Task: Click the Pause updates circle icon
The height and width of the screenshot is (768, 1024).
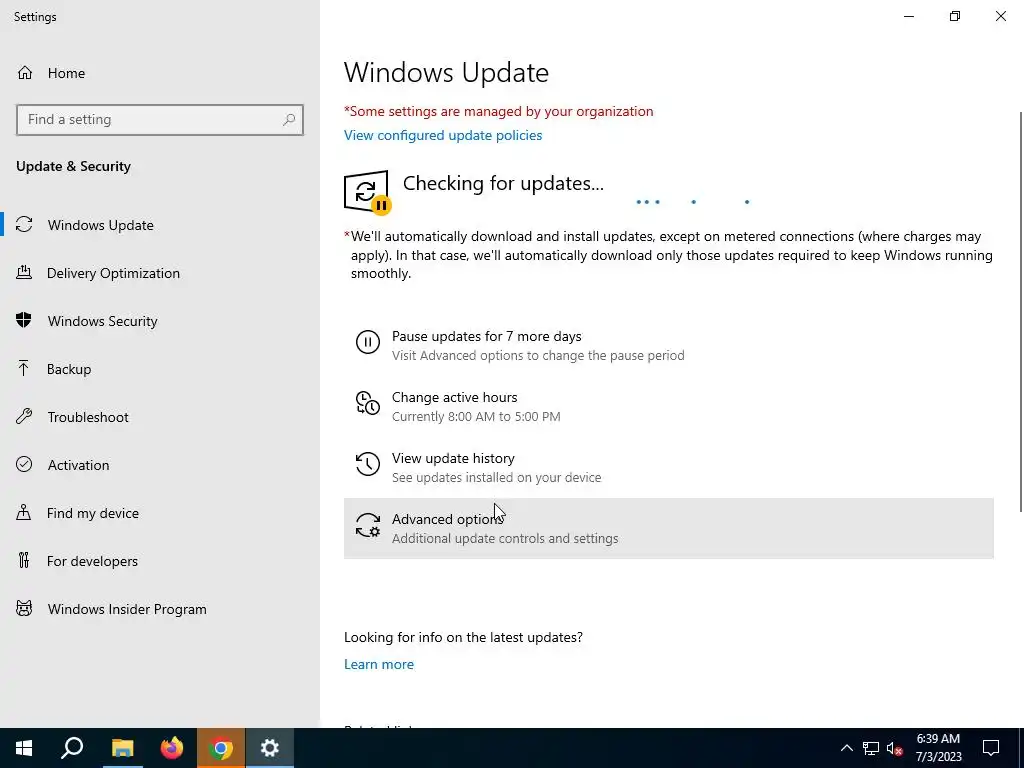Action: point(368,342)
